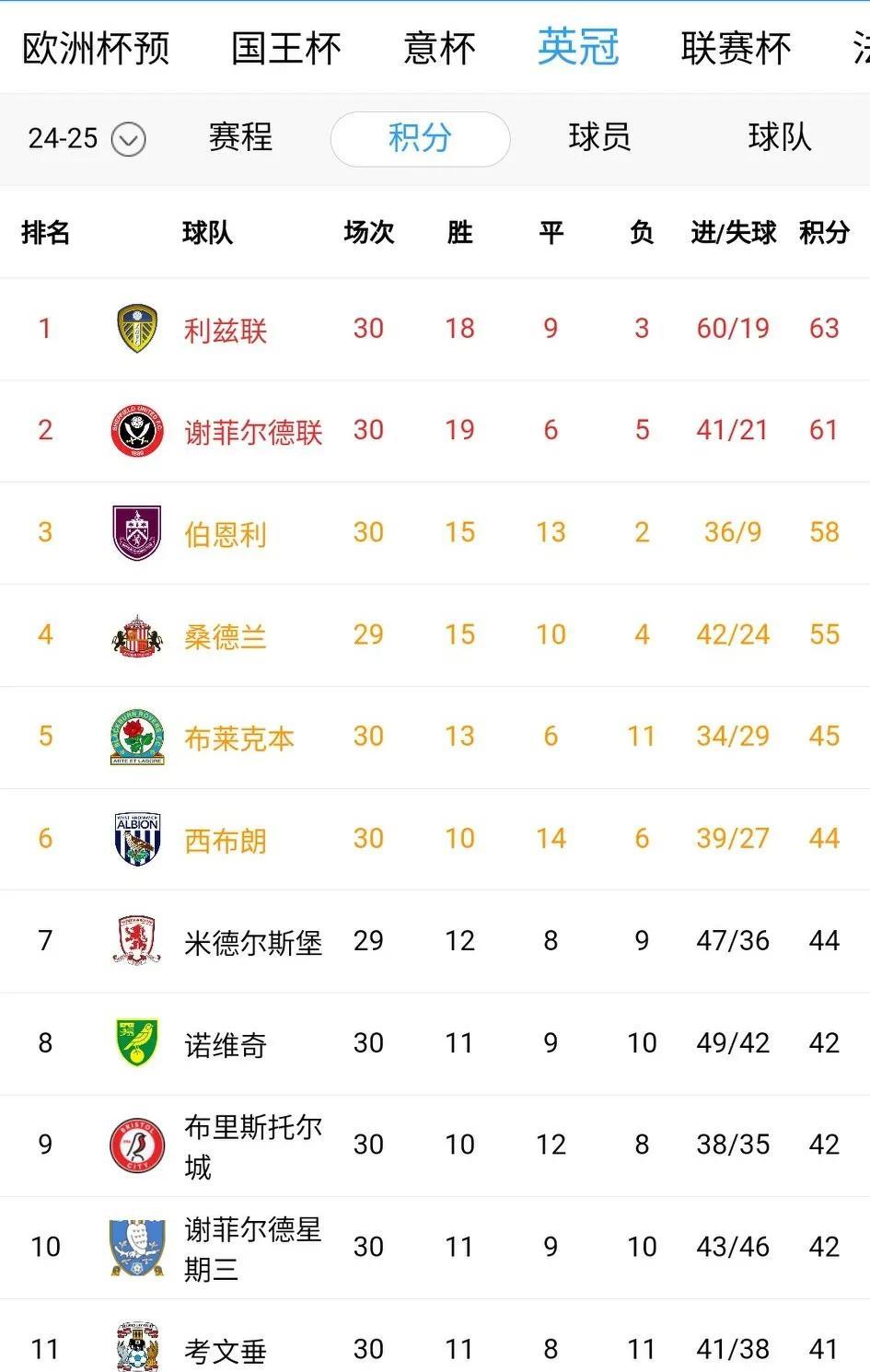
Task: Click the 米德尔斯堡 (Middlesbrough) crest
Action: [135, 940]
